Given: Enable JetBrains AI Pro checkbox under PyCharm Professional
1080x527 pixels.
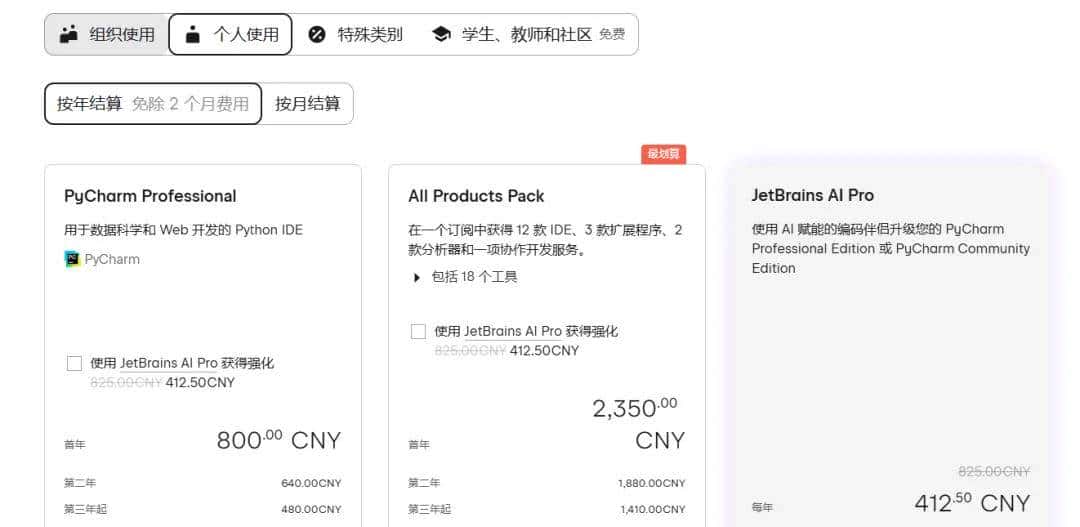Looking at the screenshot, I should tap(74, 363).
